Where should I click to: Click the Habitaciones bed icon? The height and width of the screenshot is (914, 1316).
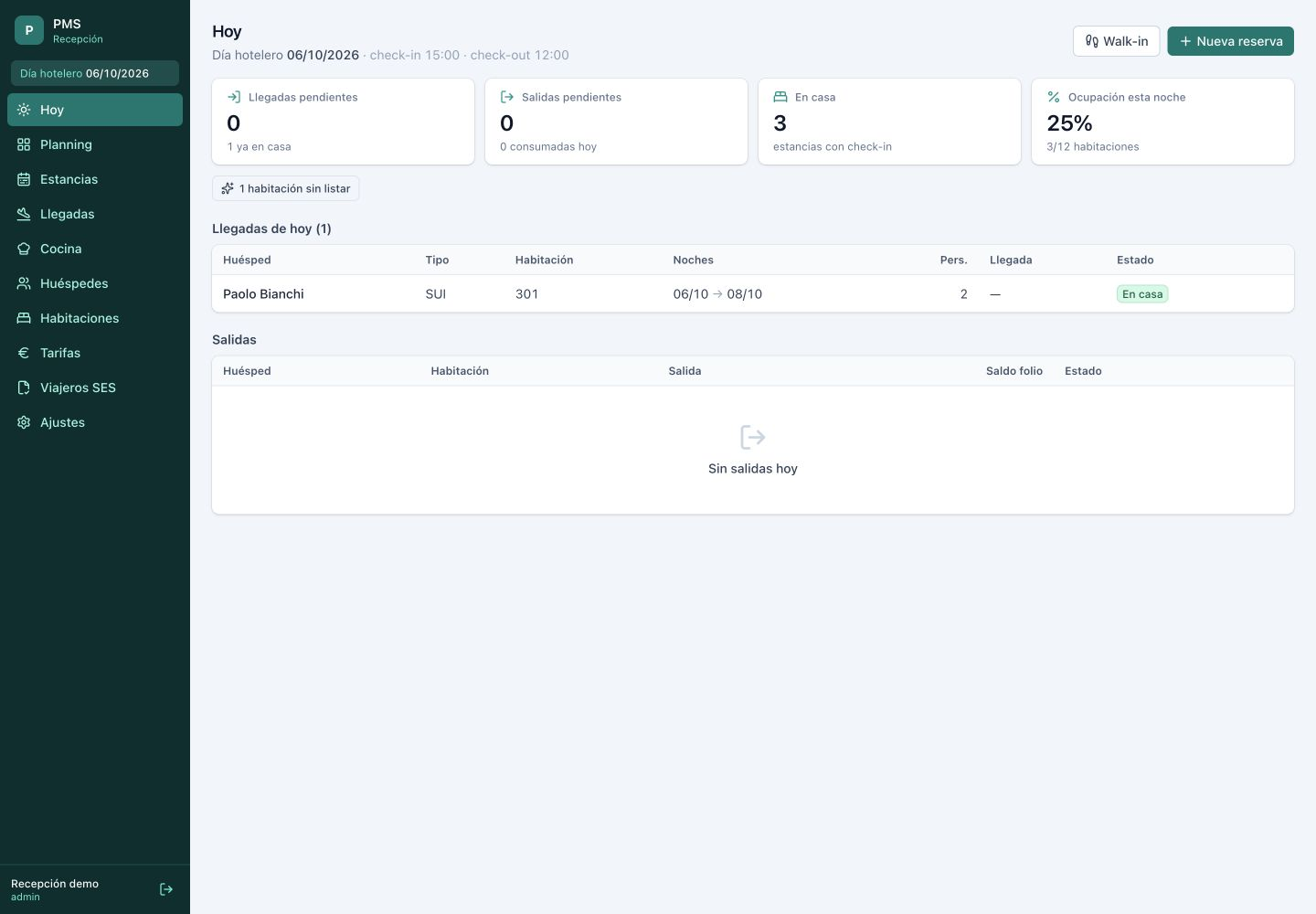pos(24,318)
